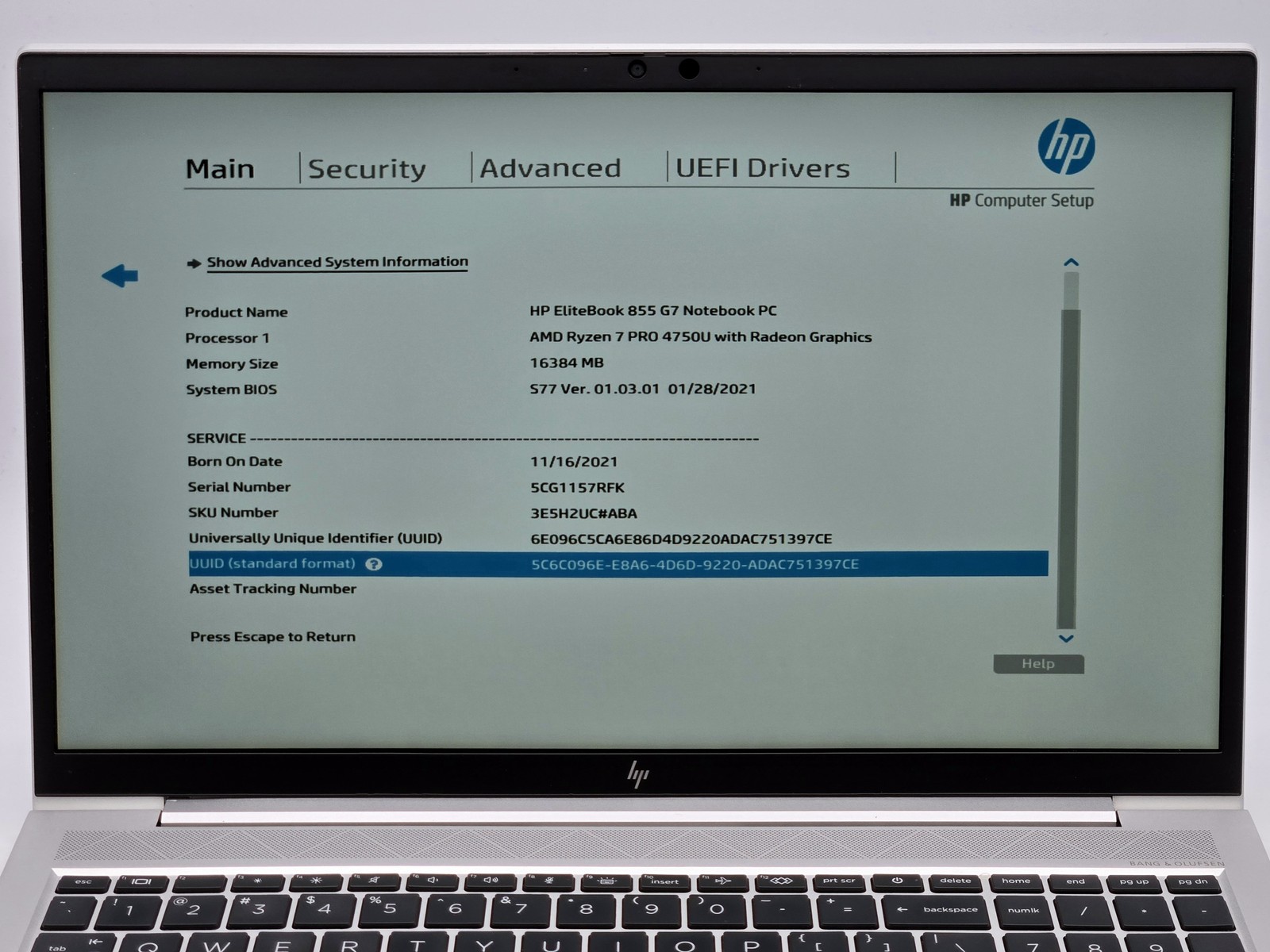Click the SKU Number label
Viewport: 1270px width, 952px height.
point(233,512)
